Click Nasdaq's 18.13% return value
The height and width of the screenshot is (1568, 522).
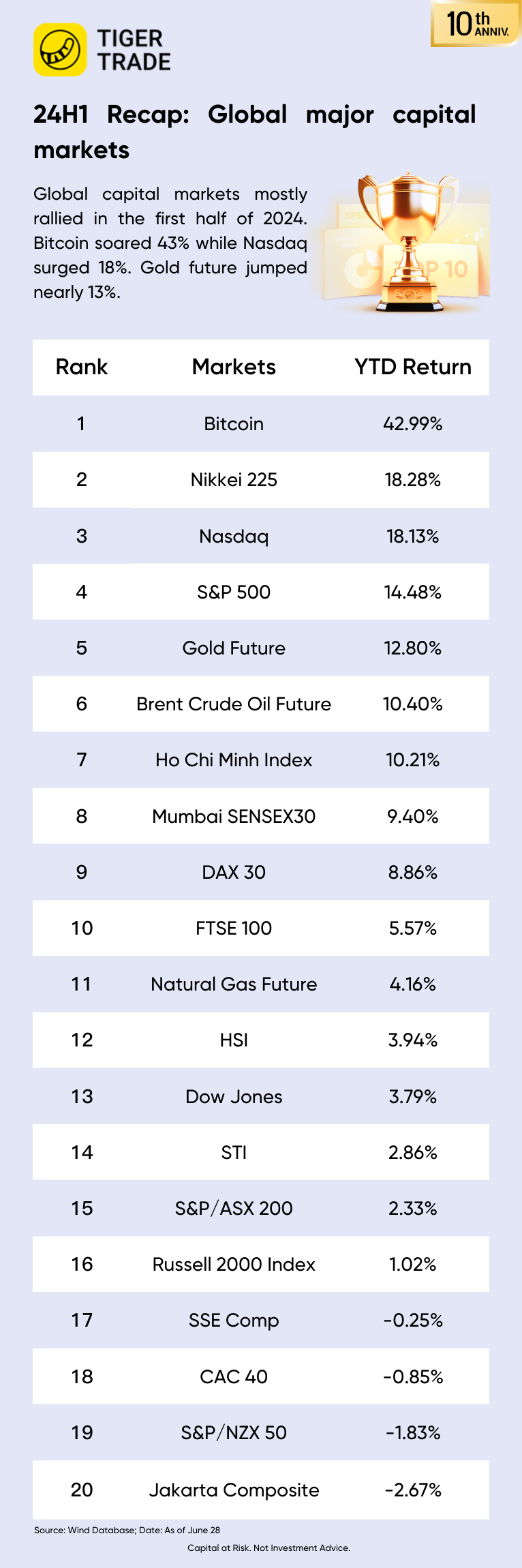412,537
